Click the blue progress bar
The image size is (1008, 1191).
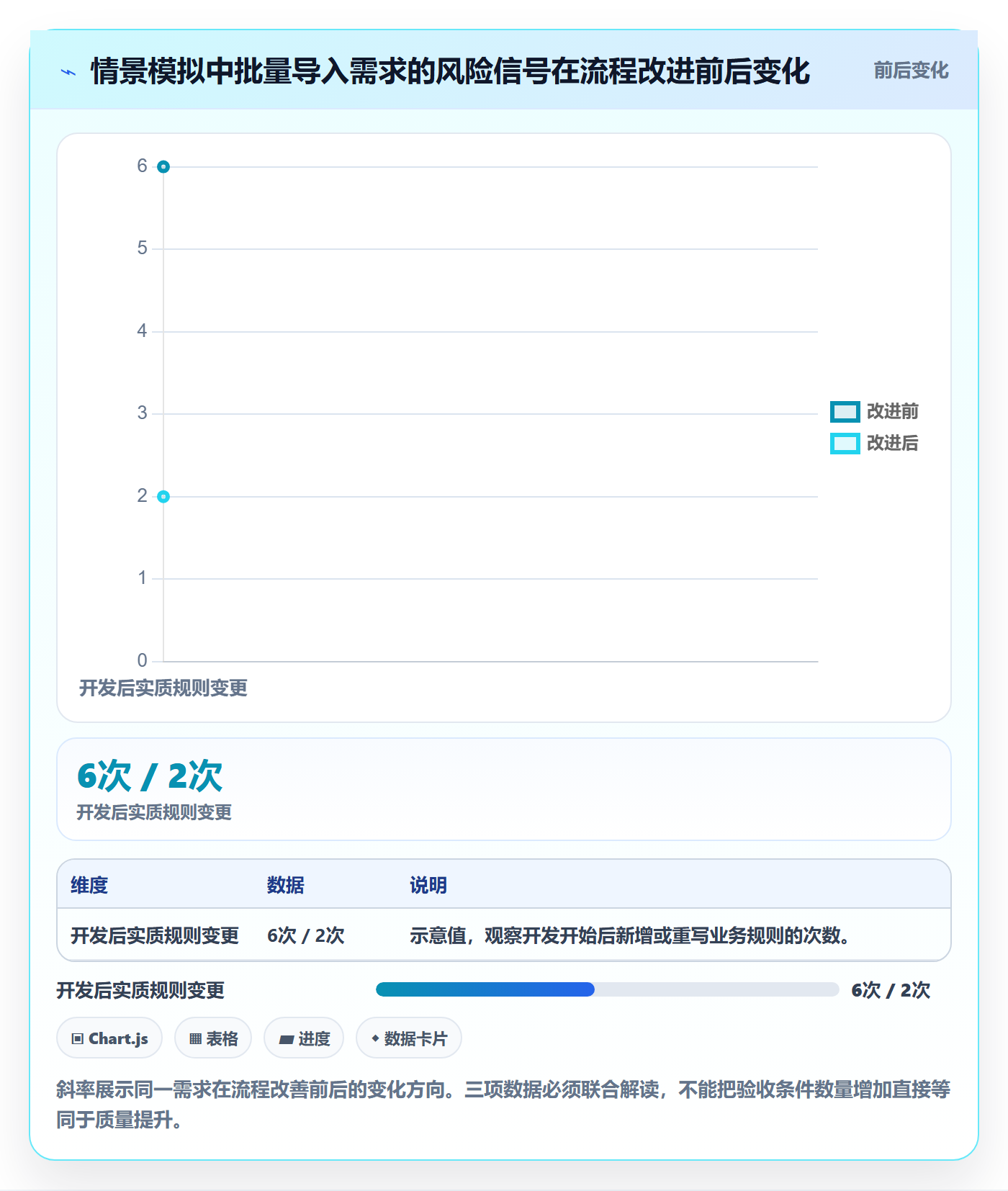485,989
